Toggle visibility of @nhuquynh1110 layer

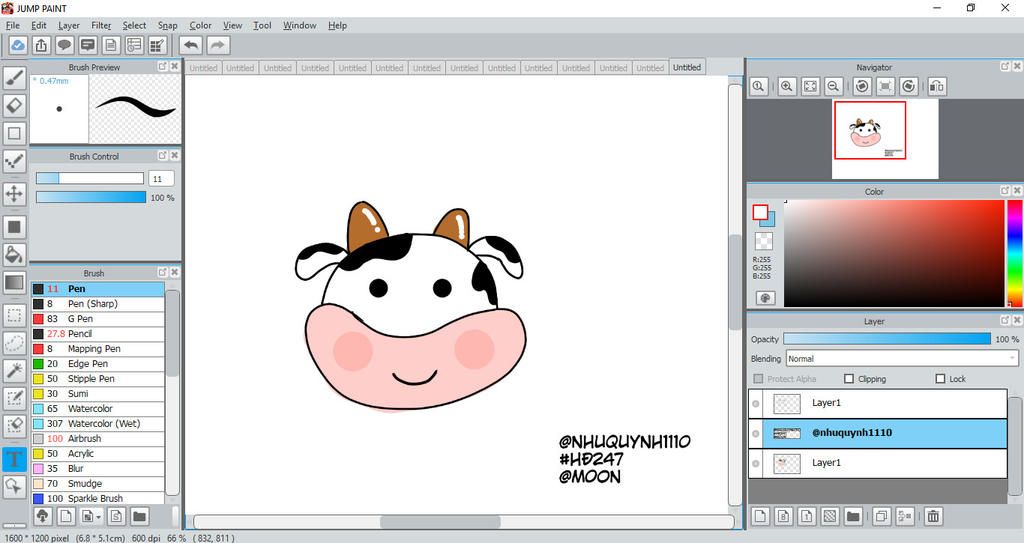(x=756, y=433)
